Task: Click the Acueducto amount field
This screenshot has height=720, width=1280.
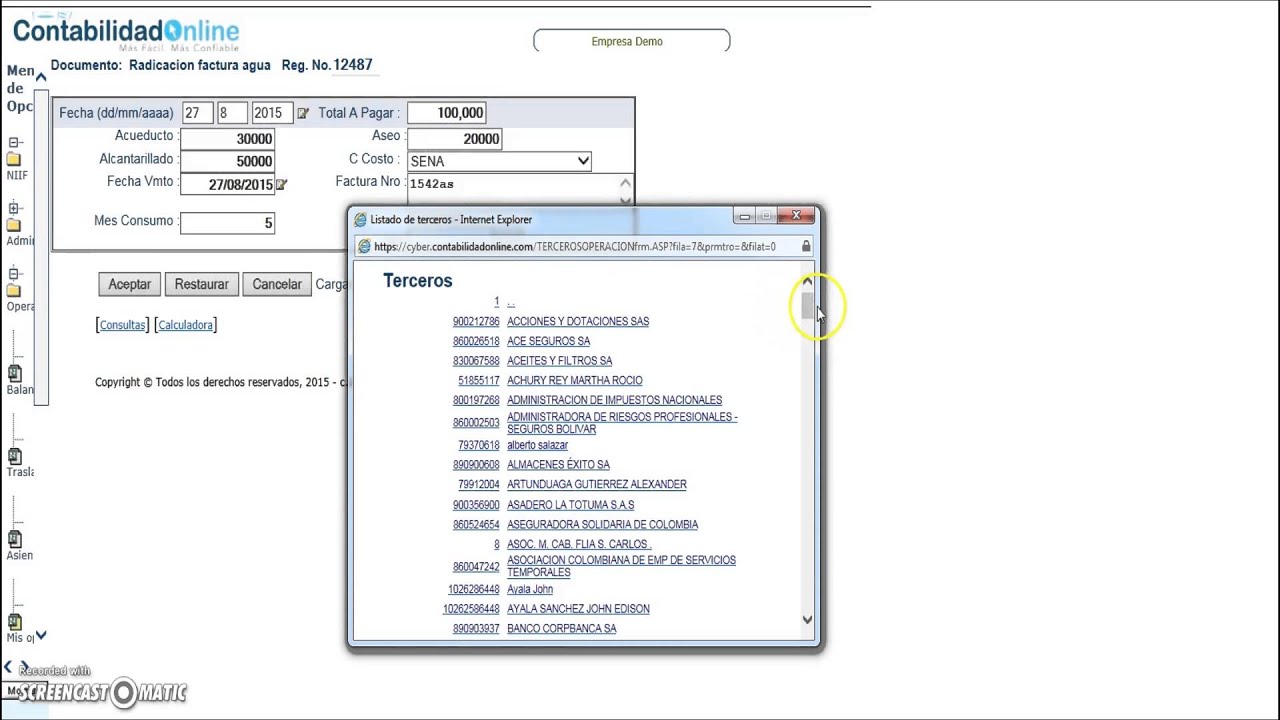Action: point(227,139)
